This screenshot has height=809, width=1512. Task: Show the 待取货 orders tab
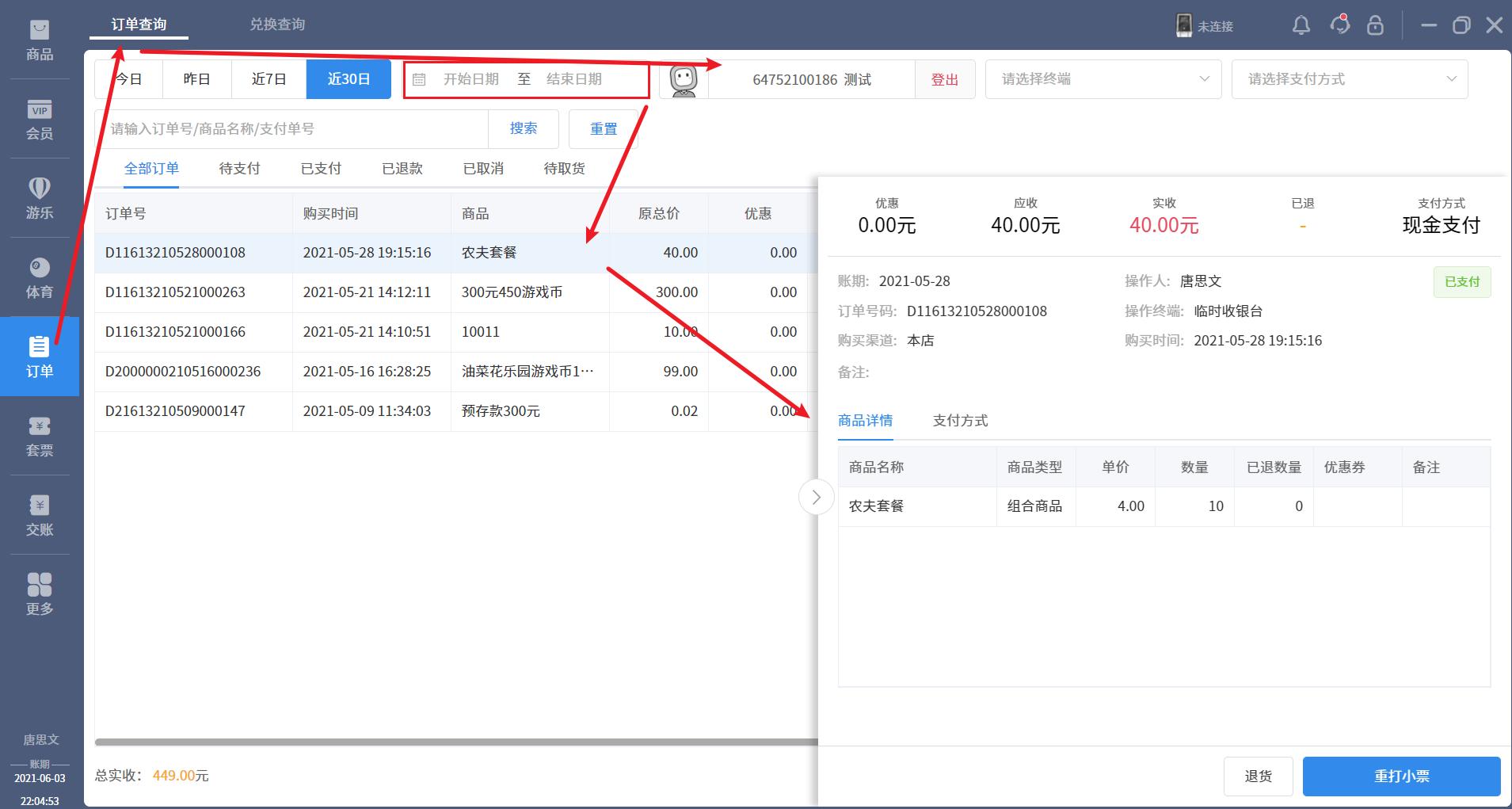565,169
